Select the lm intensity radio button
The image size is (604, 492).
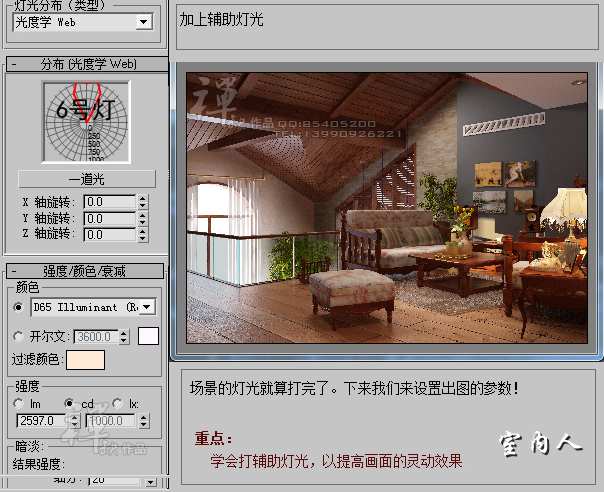click(x=18, y=403)
